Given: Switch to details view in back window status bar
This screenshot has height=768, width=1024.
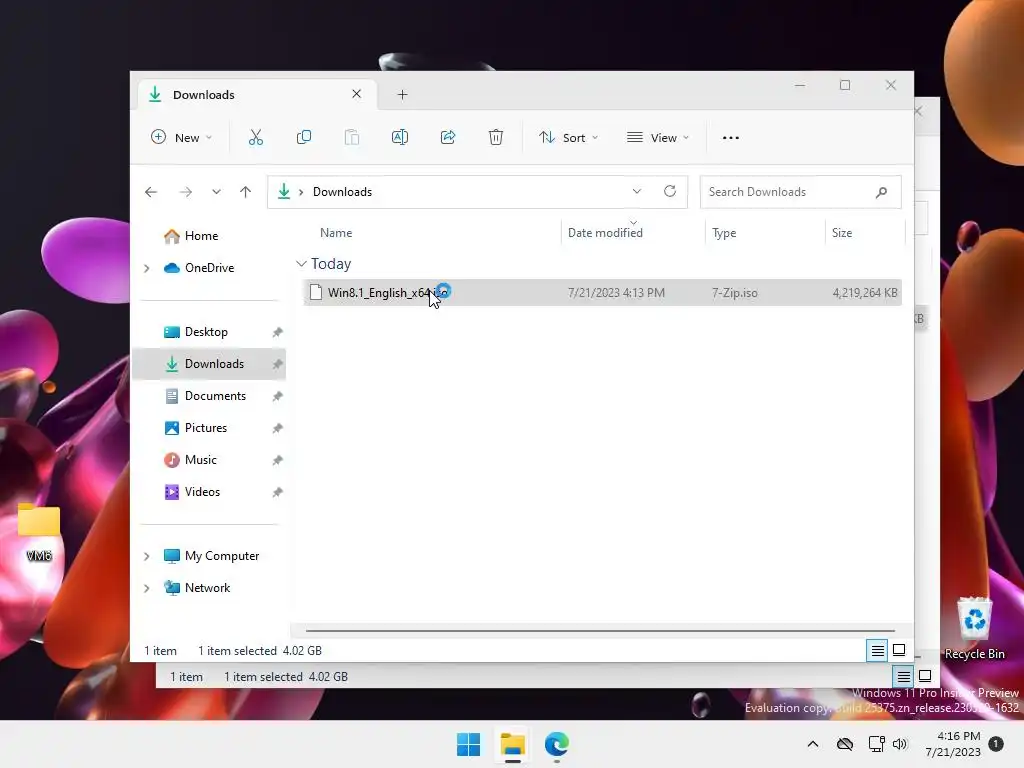Looking at the screenshot, I should click(x=903, y=677).
